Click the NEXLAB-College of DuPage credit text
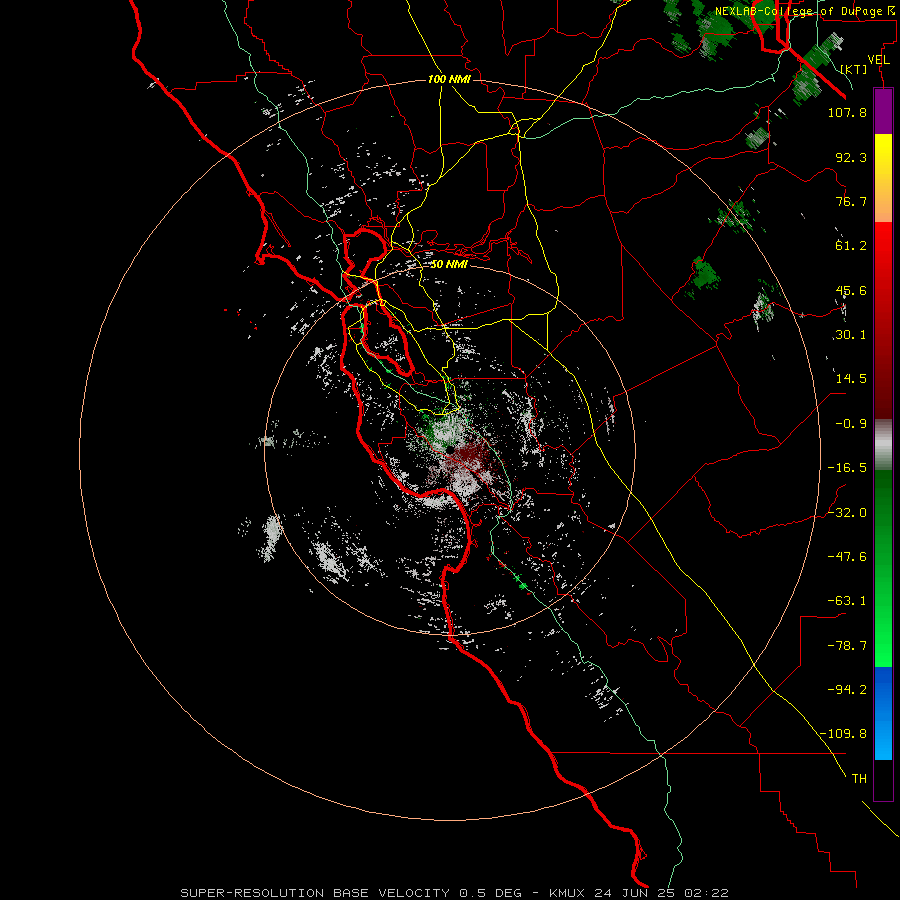 pyautogui.click(x=807, y=11)
